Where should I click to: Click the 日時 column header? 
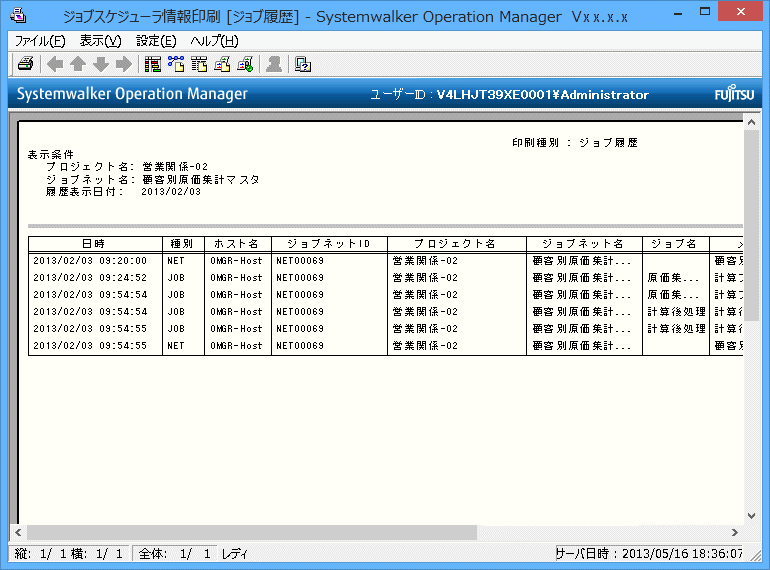pyautogui.click(x=95, y=244)
